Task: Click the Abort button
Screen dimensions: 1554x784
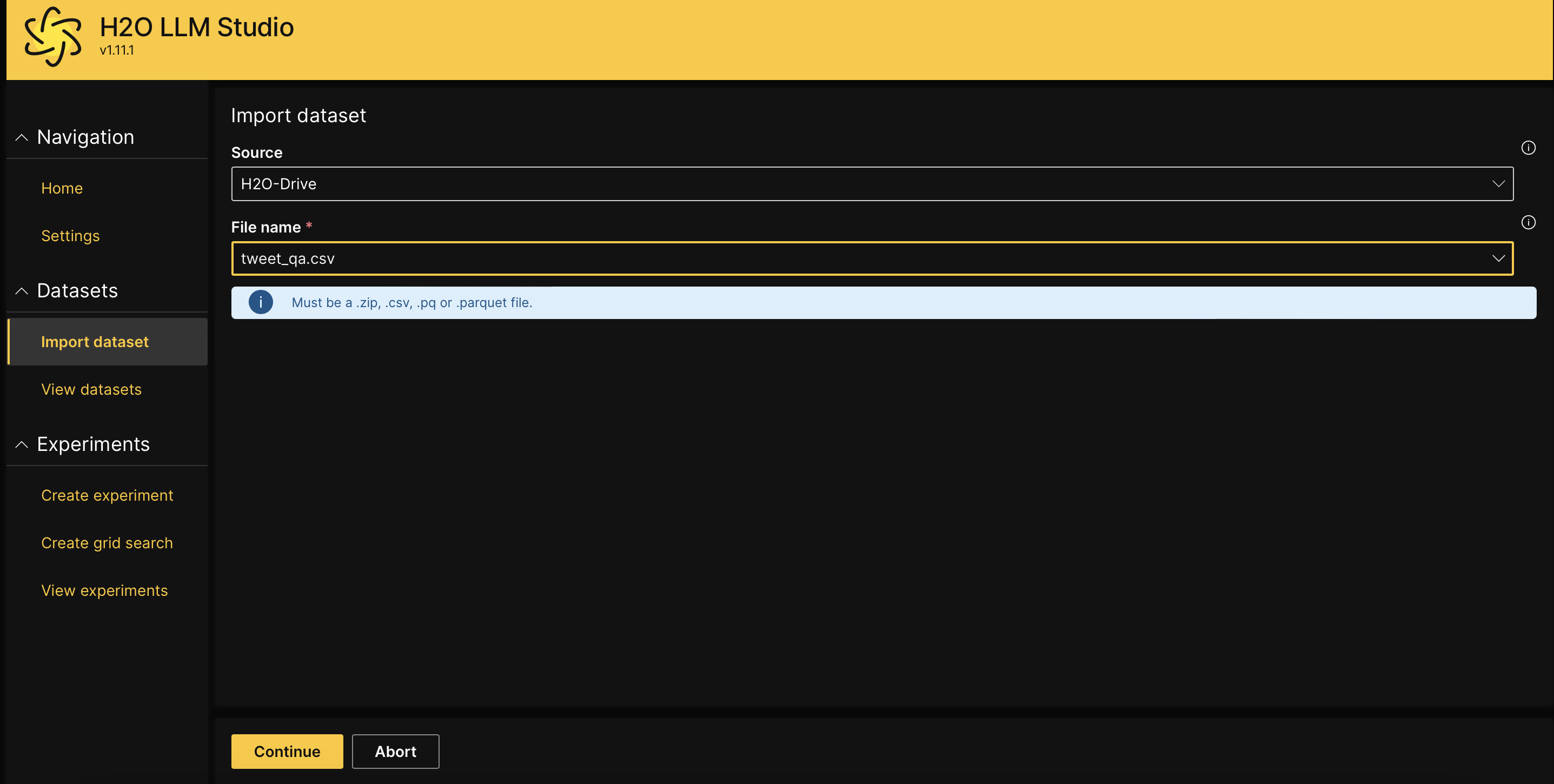Action: tap(395, 751)
